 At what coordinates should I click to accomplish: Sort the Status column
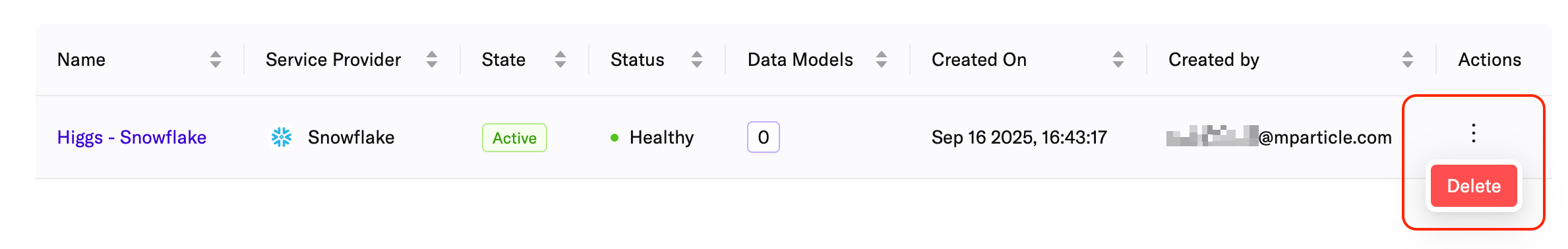tap(696, 60)
